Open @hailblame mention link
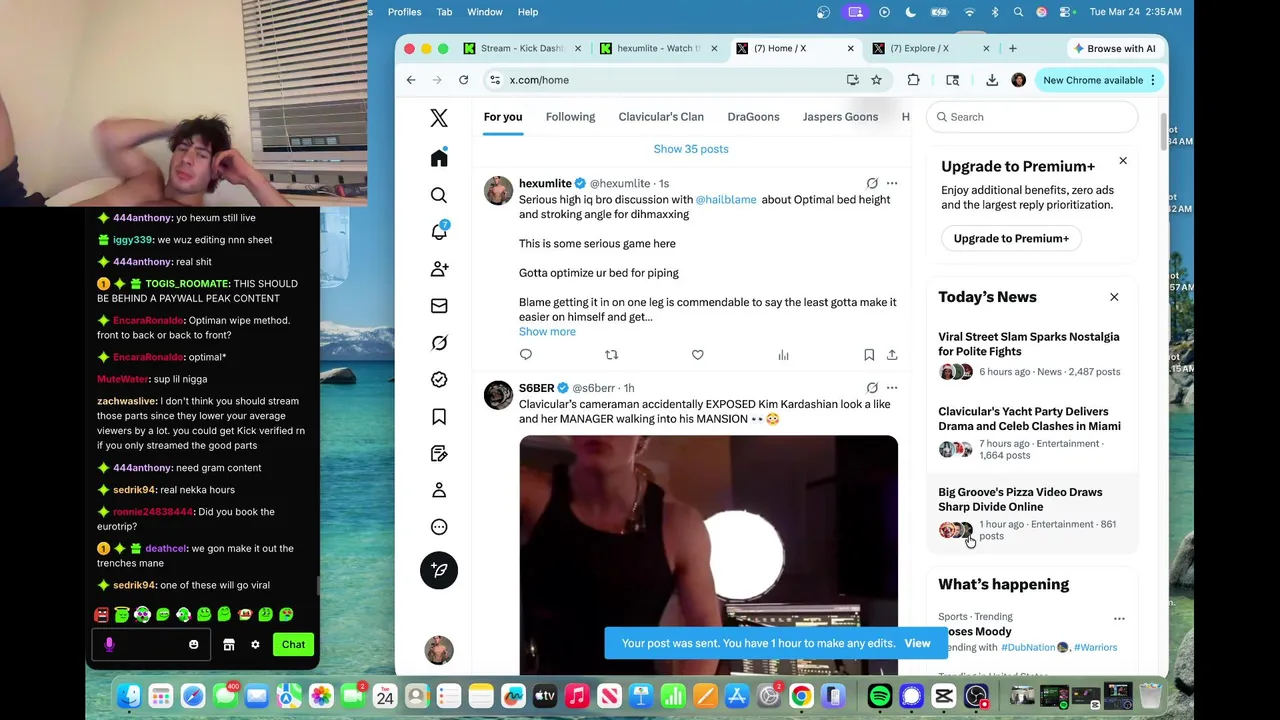 tap(726, 199)
